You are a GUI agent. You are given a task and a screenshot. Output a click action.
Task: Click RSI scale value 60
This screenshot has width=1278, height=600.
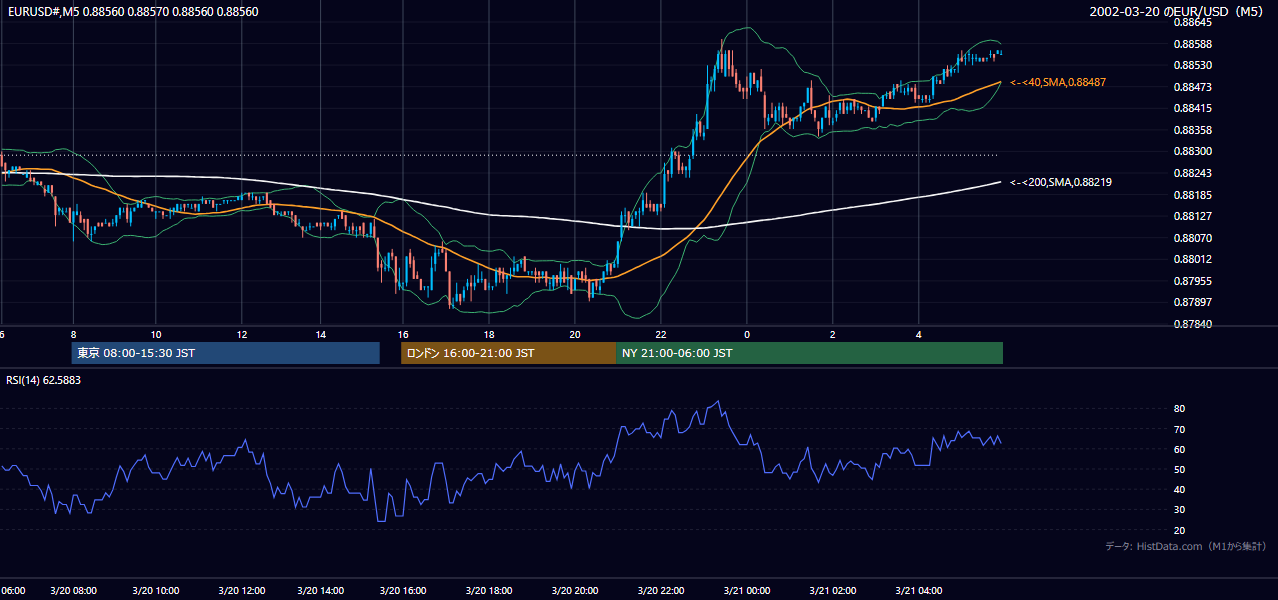(x=1179, y=449)
